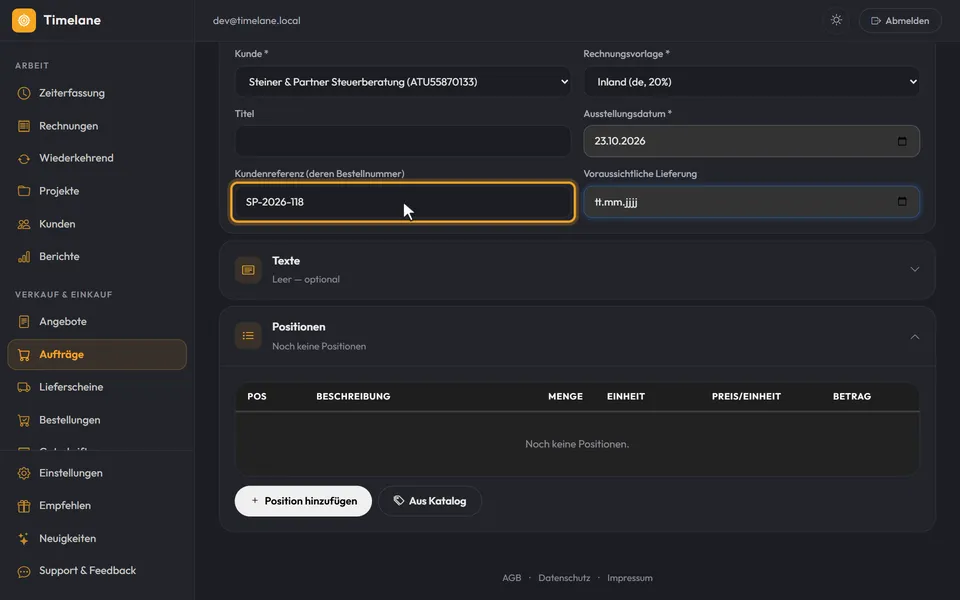Click the Voraussichtliche Lieferung date field
The image size is (960, 600).
(751, 201)
